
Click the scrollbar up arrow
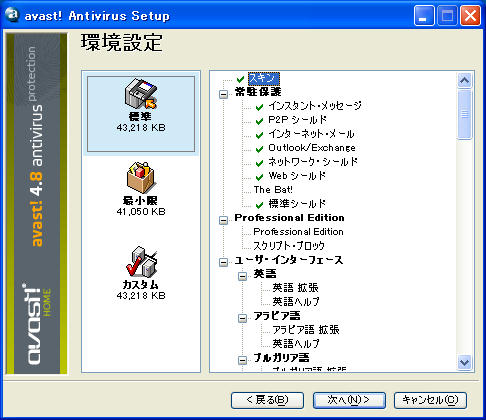(465, 80)
